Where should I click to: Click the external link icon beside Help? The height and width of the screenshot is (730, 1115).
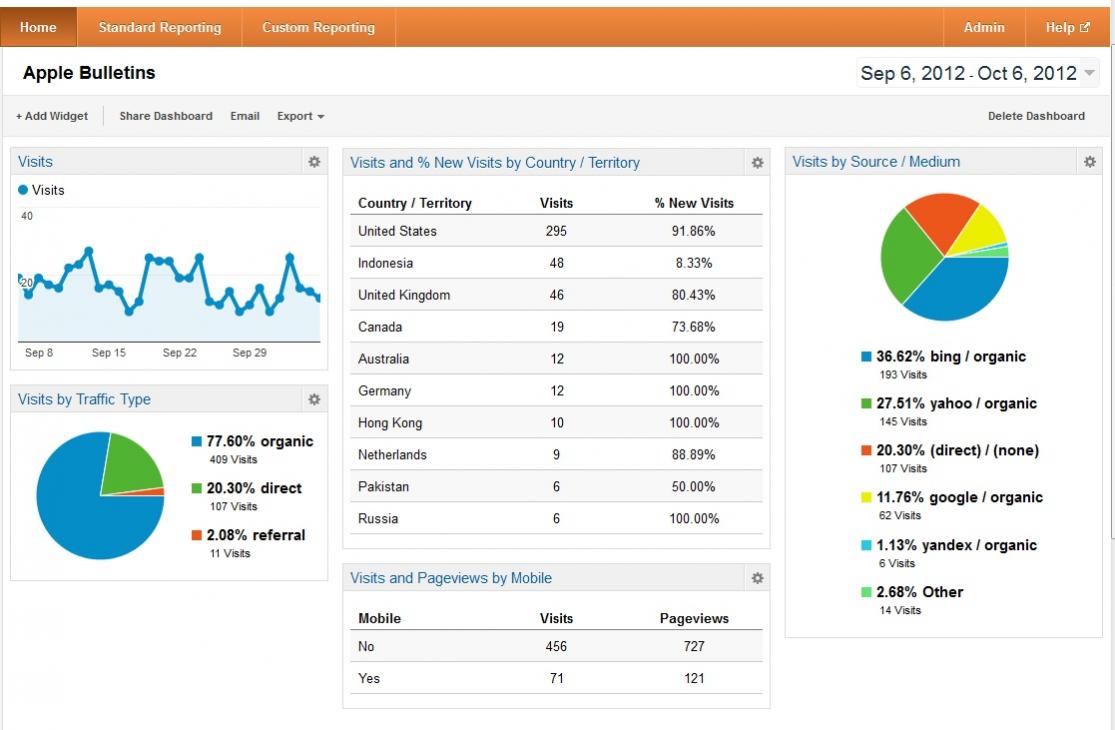pyautogui.click(x=1085, y=28)
